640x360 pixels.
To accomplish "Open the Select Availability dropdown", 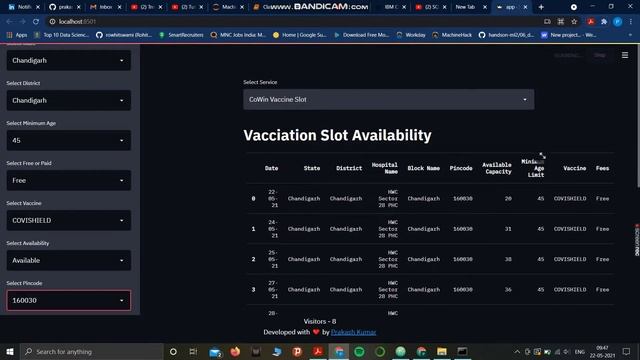I will [x=69, y=260].
